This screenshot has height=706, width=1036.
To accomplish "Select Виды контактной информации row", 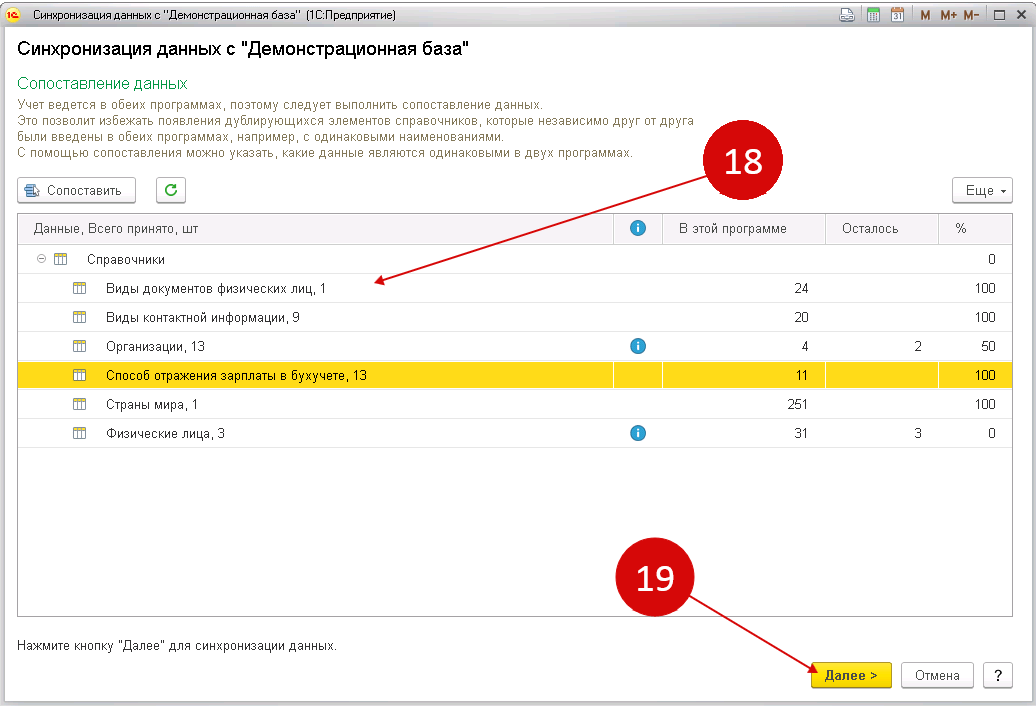I will coord(515,317).
